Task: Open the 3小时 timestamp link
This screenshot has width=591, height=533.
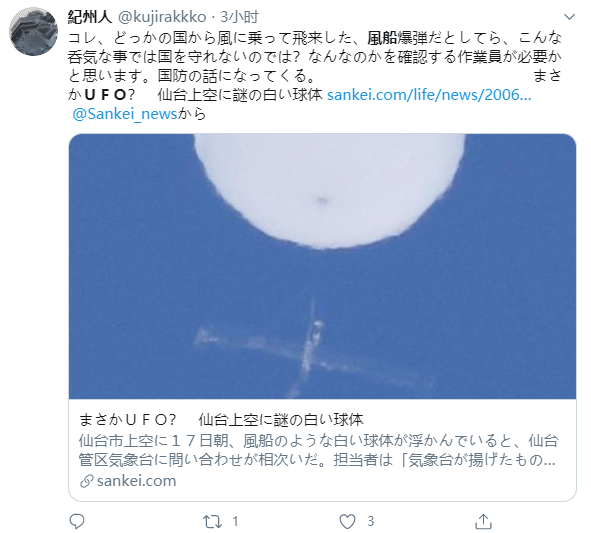Action: pyautogui.click(x=239, y=17)
